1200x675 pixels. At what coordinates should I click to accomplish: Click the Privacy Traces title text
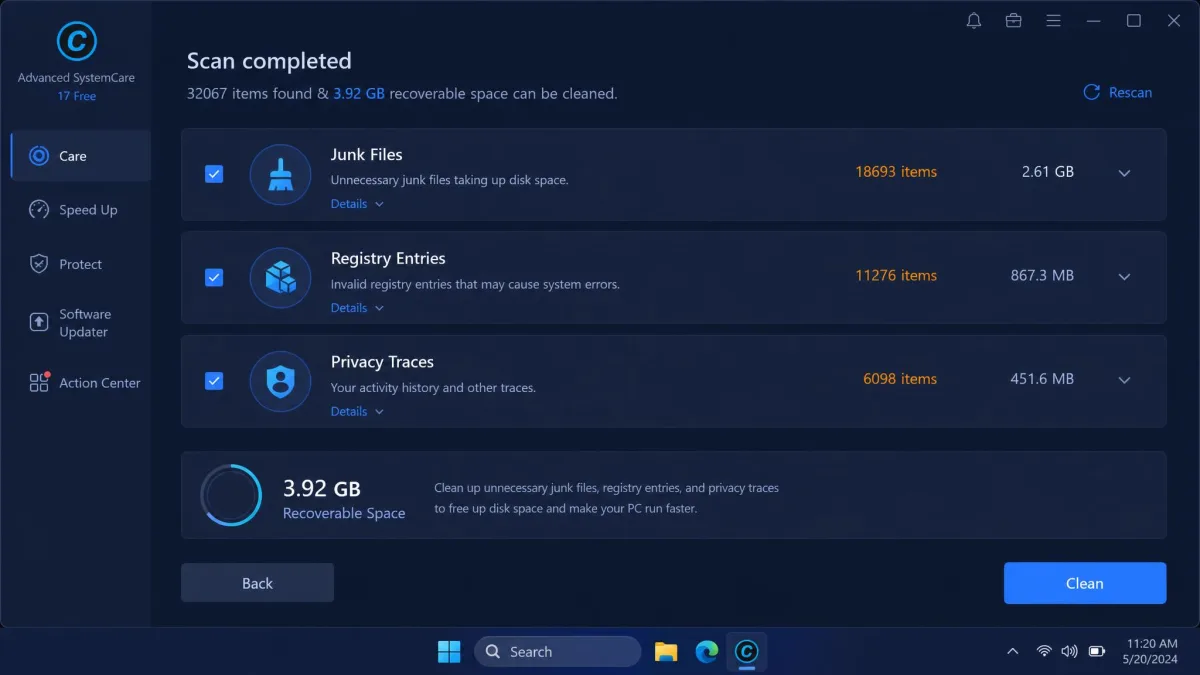coord(382,362)
